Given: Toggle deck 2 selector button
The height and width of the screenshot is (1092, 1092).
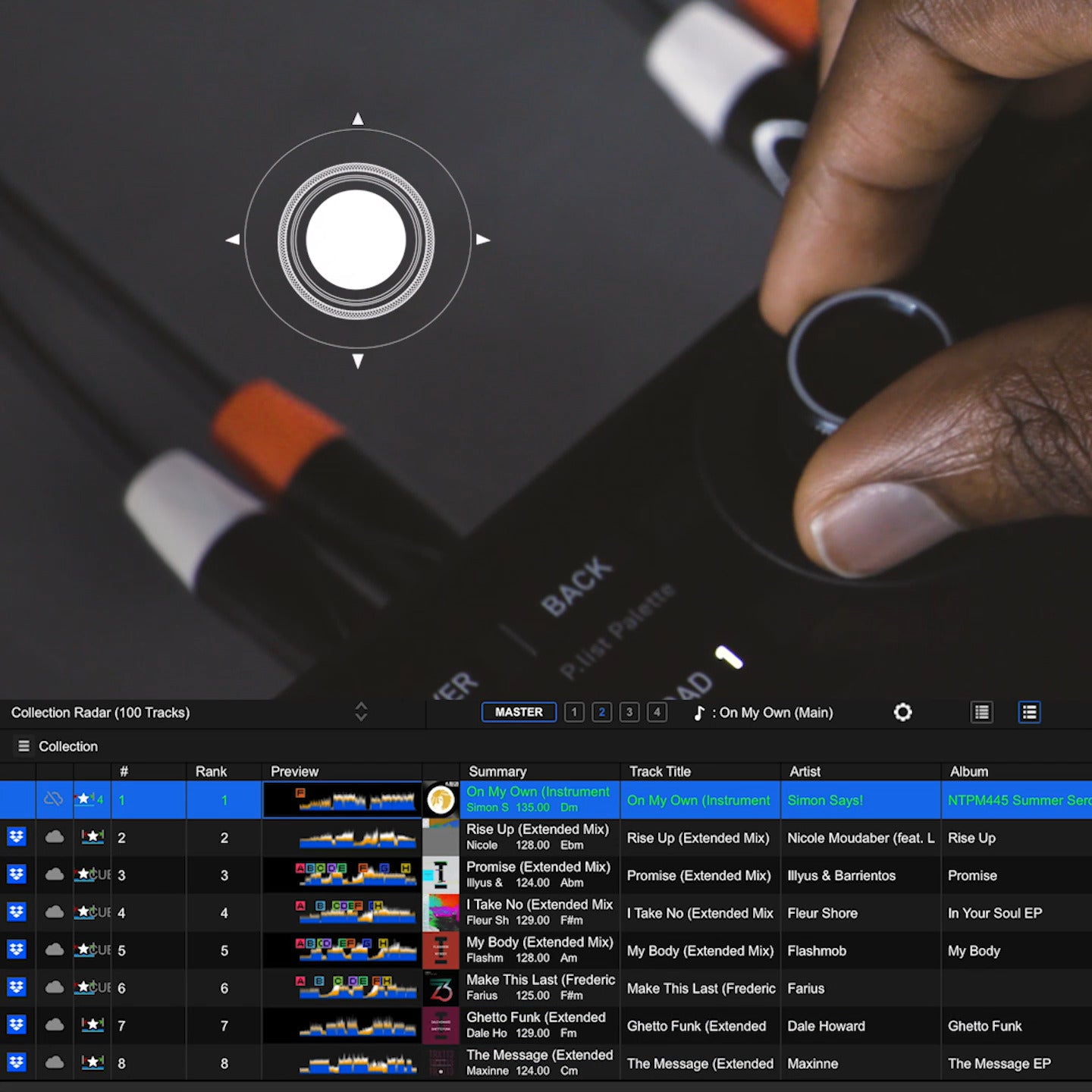Looking at the screenshot, I should pyautogui.click(x=601, y=712).
